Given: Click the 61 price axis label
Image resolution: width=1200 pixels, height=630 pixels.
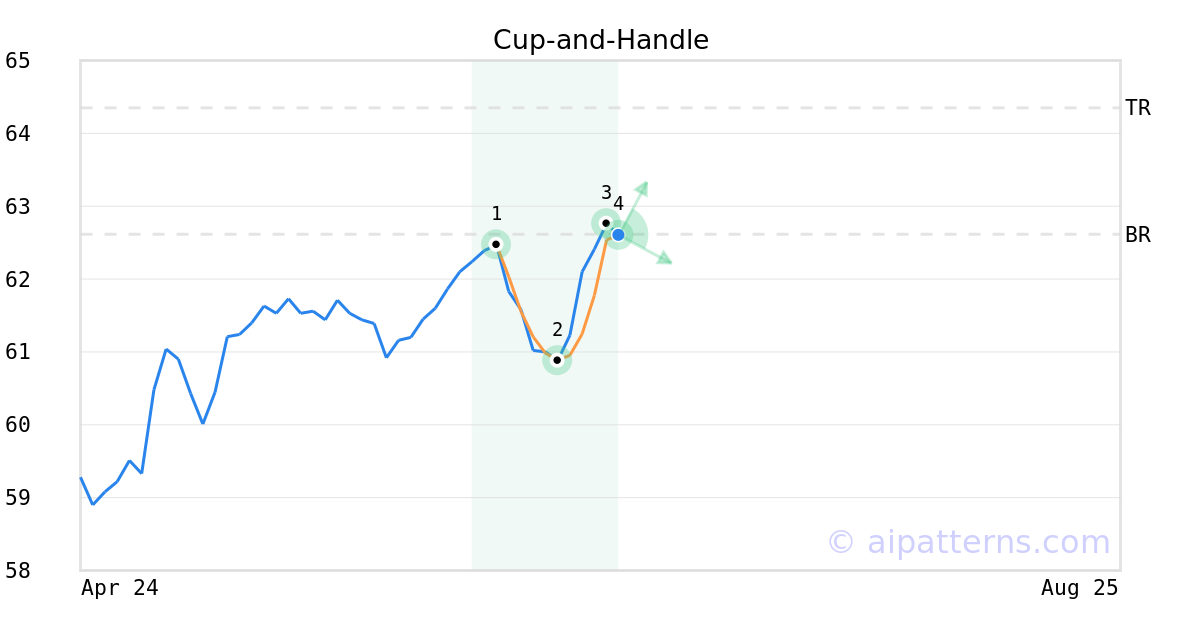Looking at the screenshot, I should click(x=18, y=352).
